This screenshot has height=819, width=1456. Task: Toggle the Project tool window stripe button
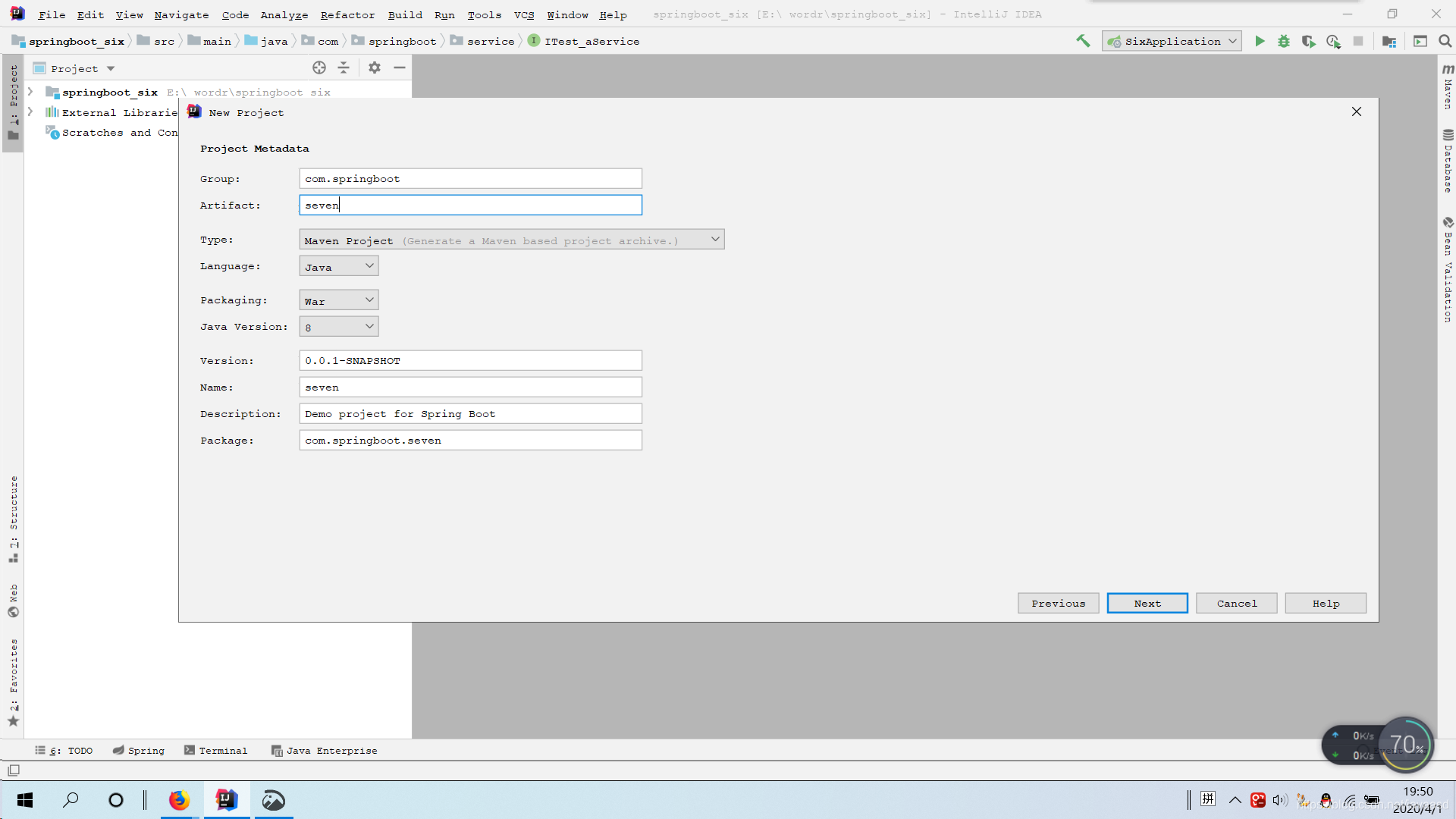pyautogui.click(x=13, y=102)
